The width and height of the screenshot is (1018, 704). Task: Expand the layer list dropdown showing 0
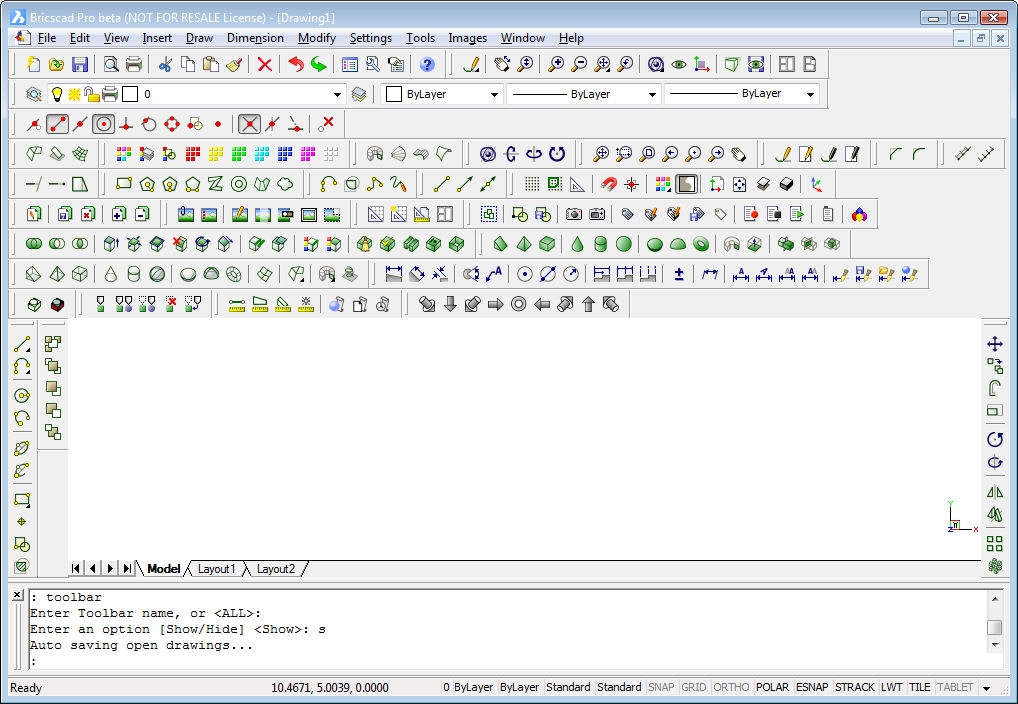(x=337, y=94)
